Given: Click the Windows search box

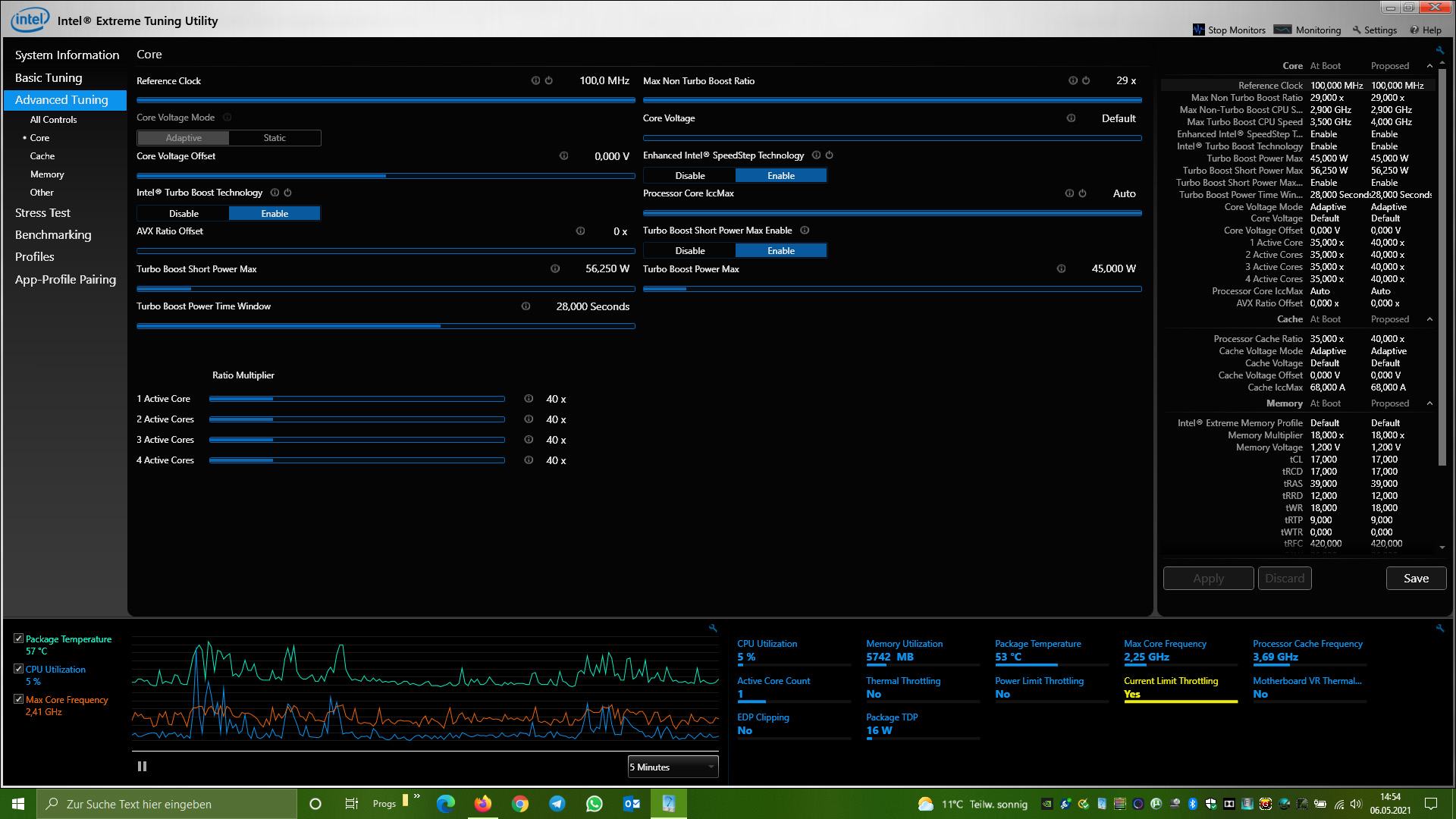Looking at the screenshot, I should pos(167,804).
